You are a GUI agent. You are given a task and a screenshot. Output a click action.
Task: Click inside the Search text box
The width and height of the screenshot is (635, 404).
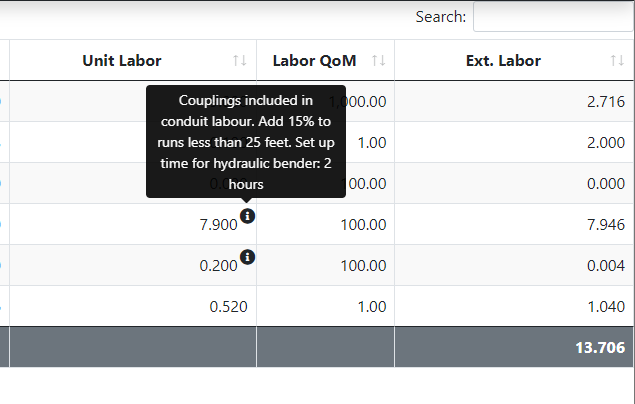(x=553, y=17)
